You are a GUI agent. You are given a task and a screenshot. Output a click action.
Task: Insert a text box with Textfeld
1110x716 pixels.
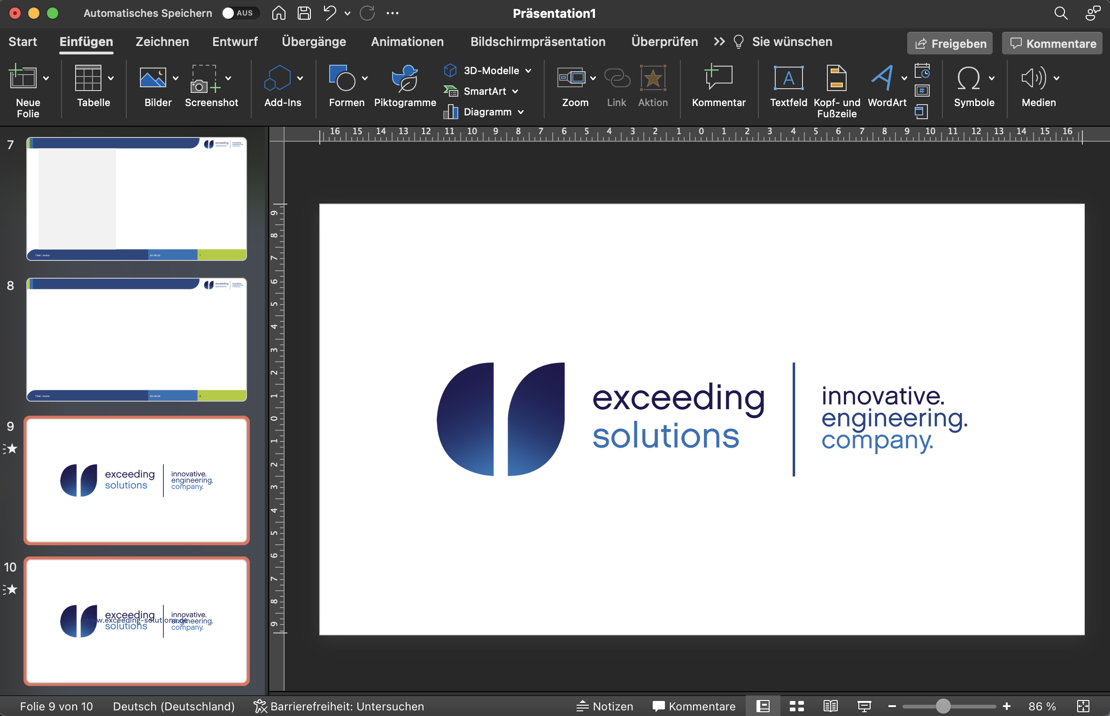coord(788,86)
